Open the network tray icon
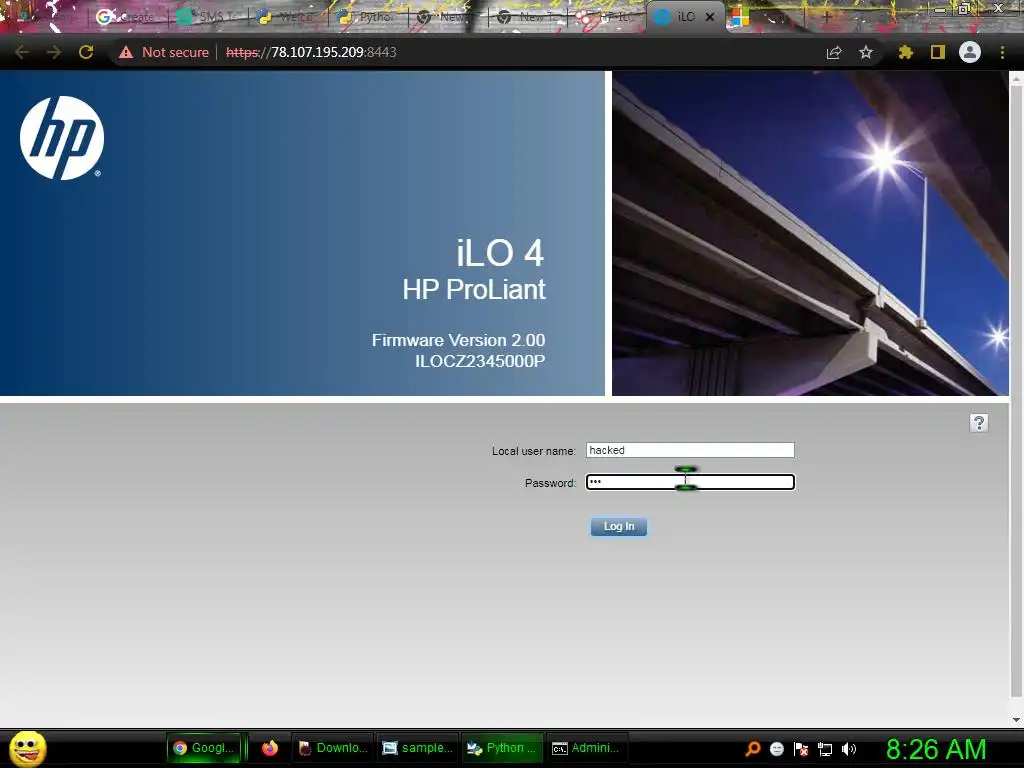 point(825,749)
